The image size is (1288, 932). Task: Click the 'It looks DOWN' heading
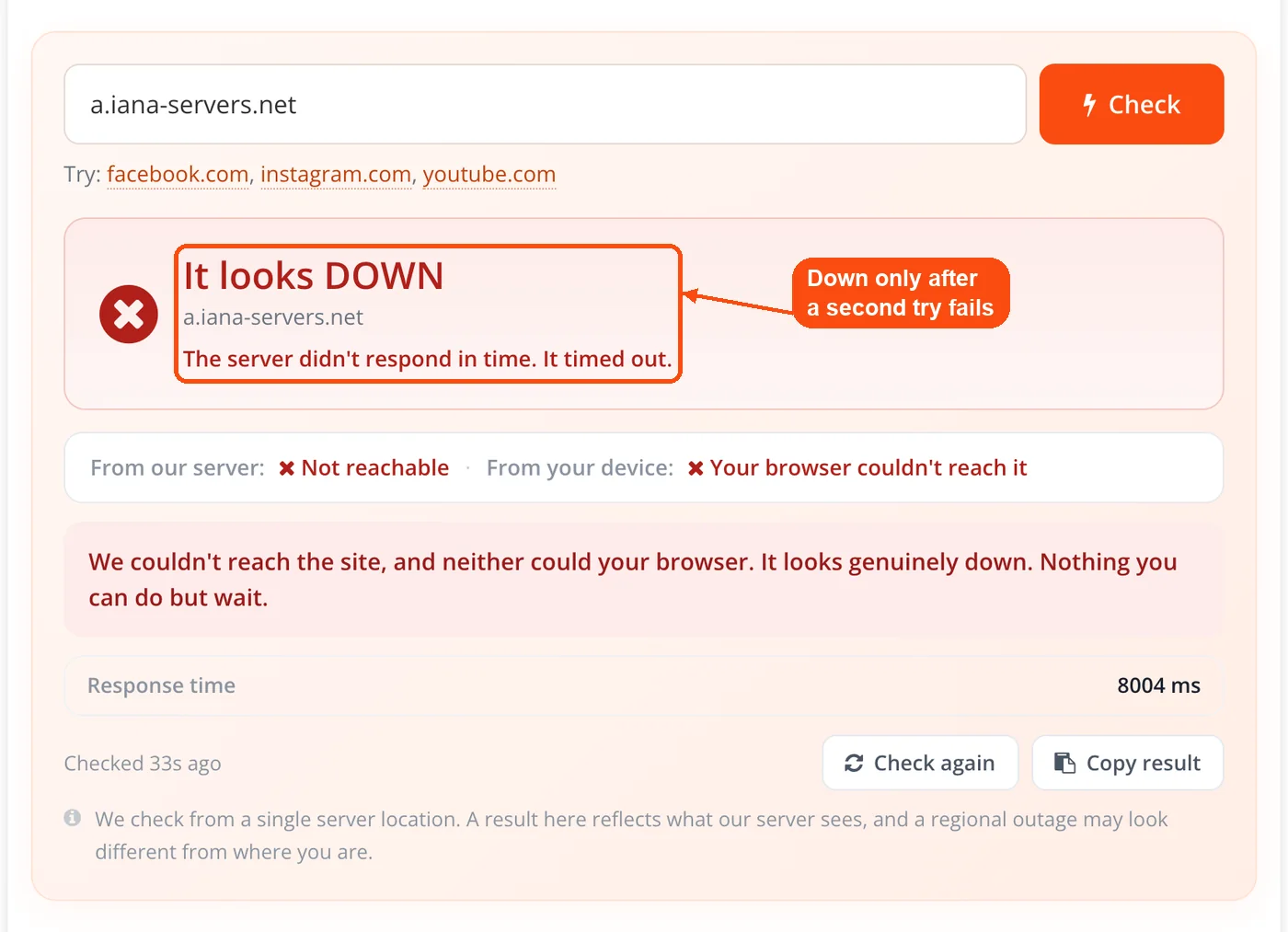tap(314, 276)
